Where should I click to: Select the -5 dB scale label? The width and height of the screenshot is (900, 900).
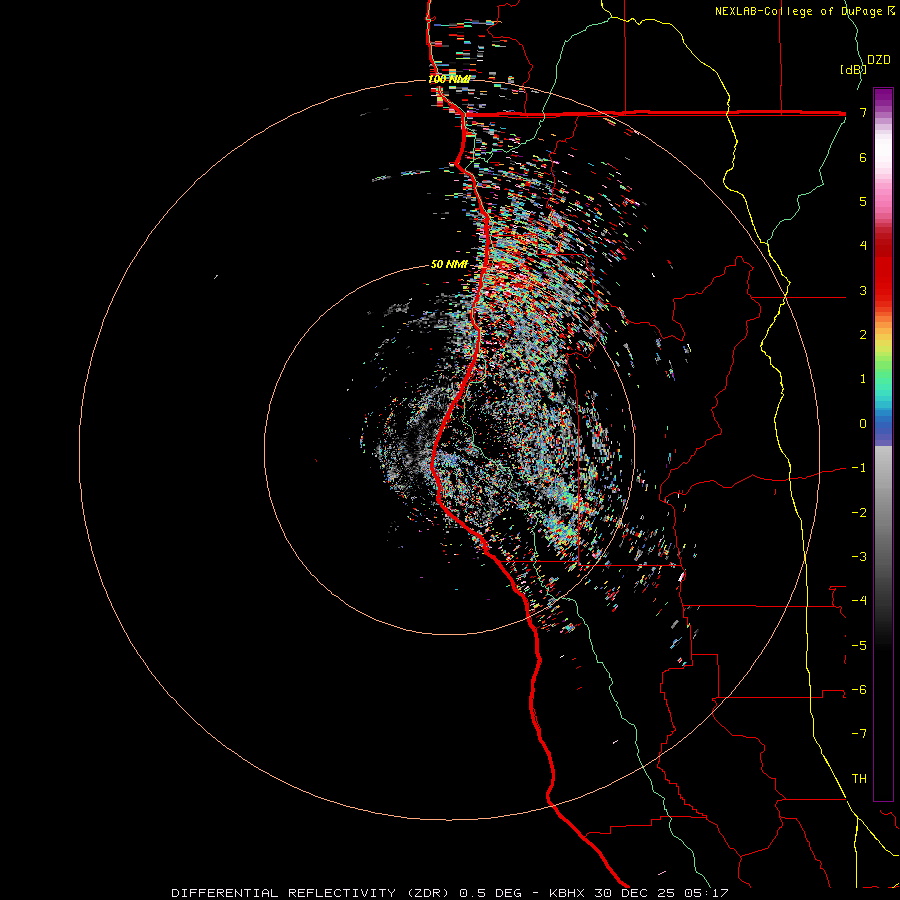coord(859,645)
